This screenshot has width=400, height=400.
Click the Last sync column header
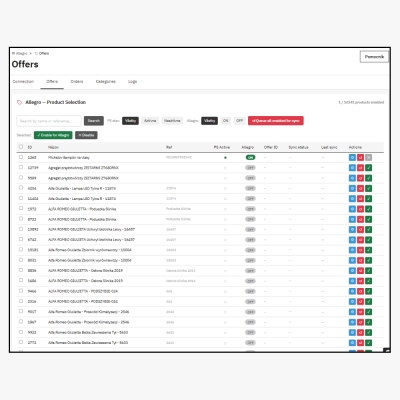[329, 147]
